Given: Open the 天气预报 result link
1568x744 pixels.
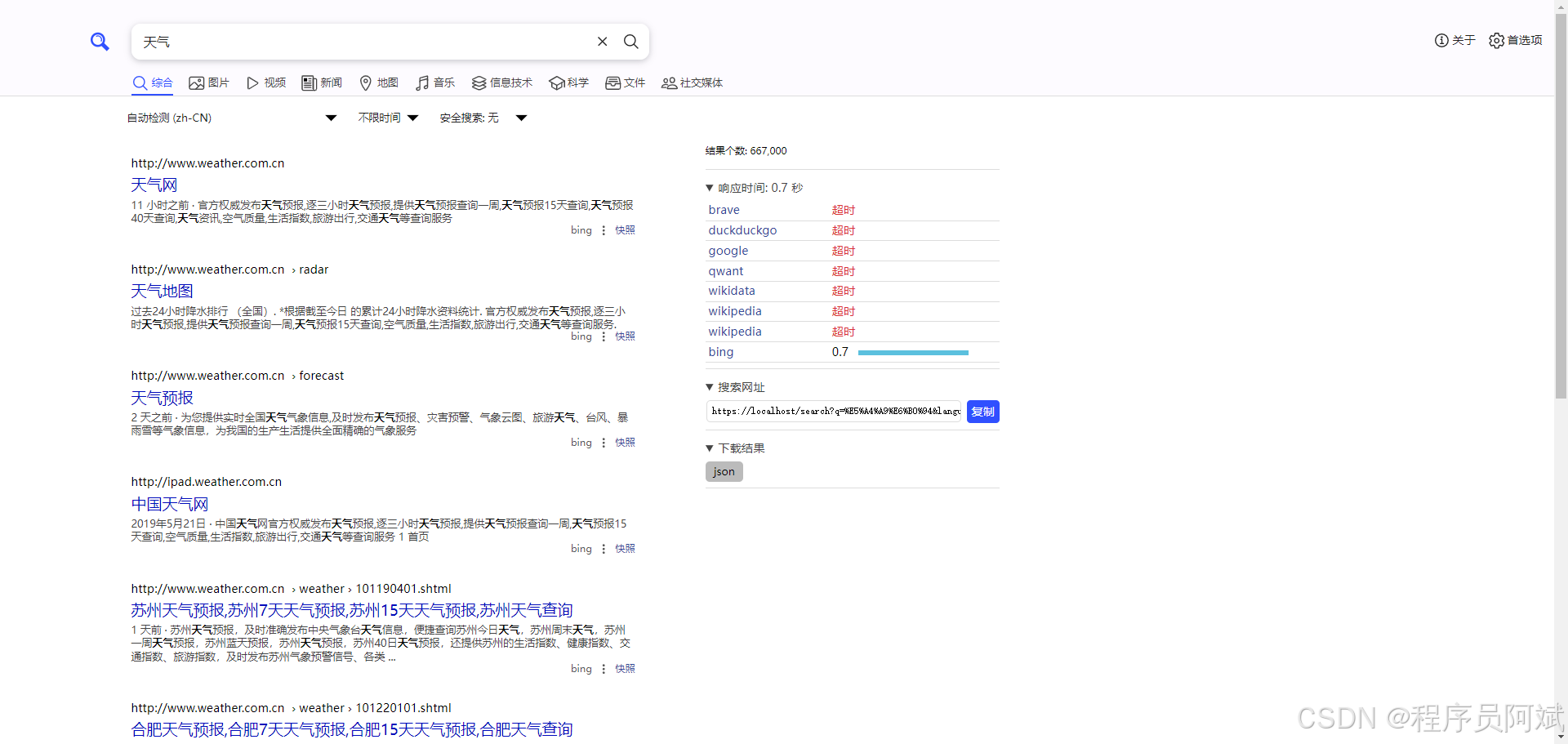Looking at the screenshot, I should click(x=163, y=398).
